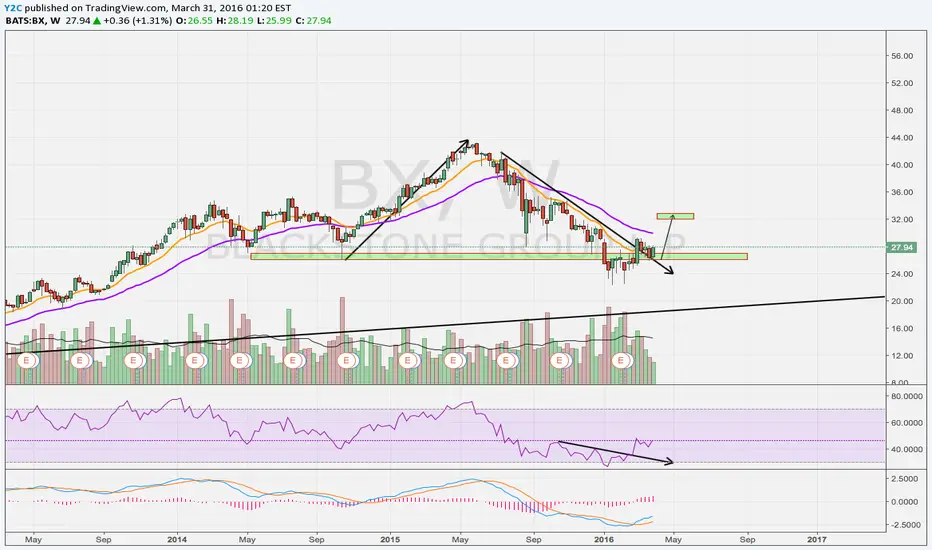
Task: Open the earnings marker between May and Sep 2013
Action: pos(80,360)
